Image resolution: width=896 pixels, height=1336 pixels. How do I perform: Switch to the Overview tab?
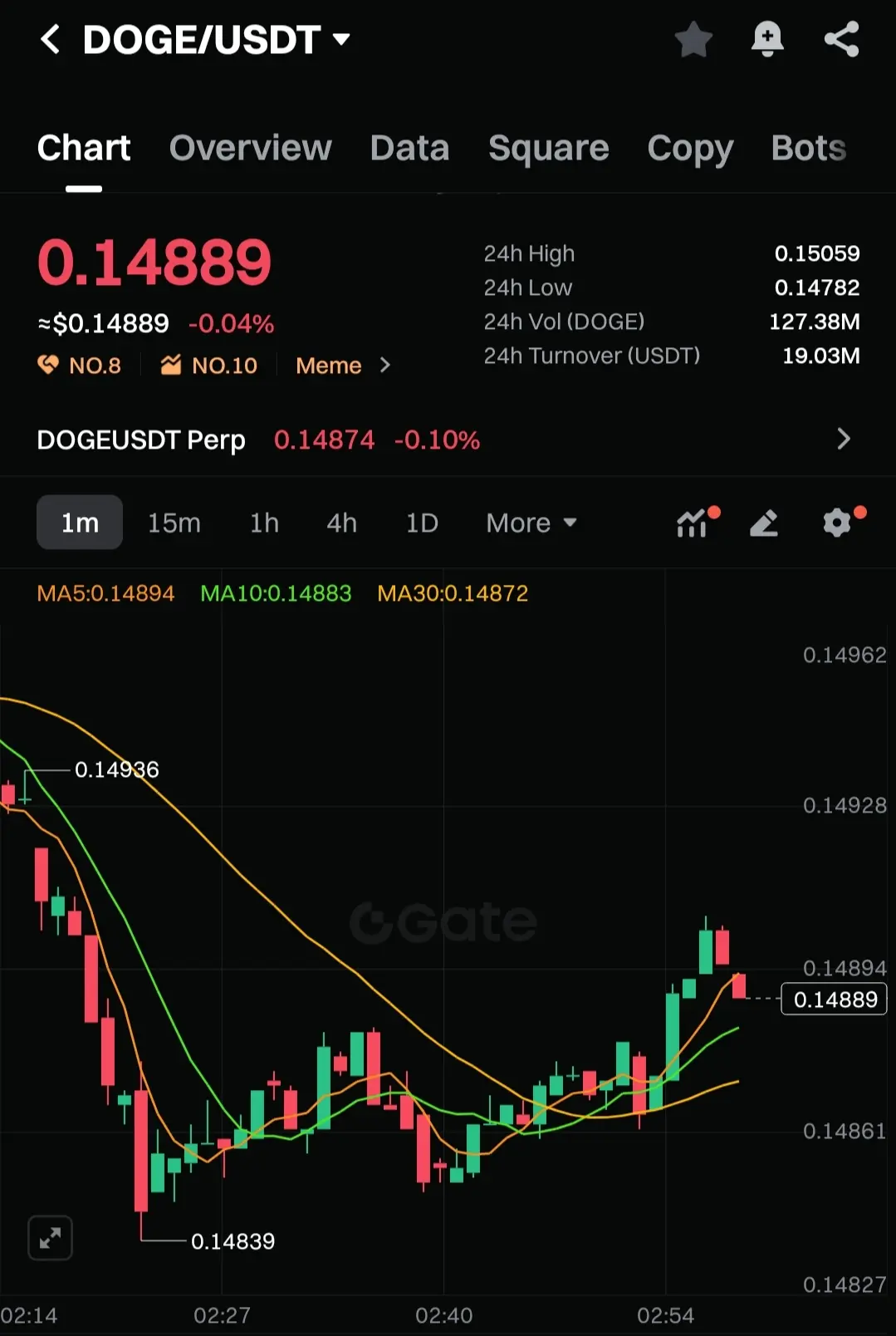(x=251, y=148)
